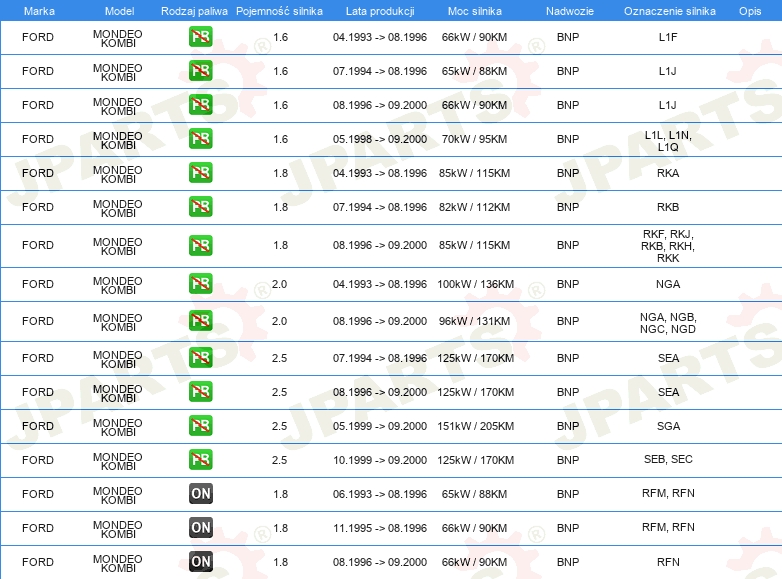Click the ON diesel icon in the 11.1995 row

click(200, 527)
